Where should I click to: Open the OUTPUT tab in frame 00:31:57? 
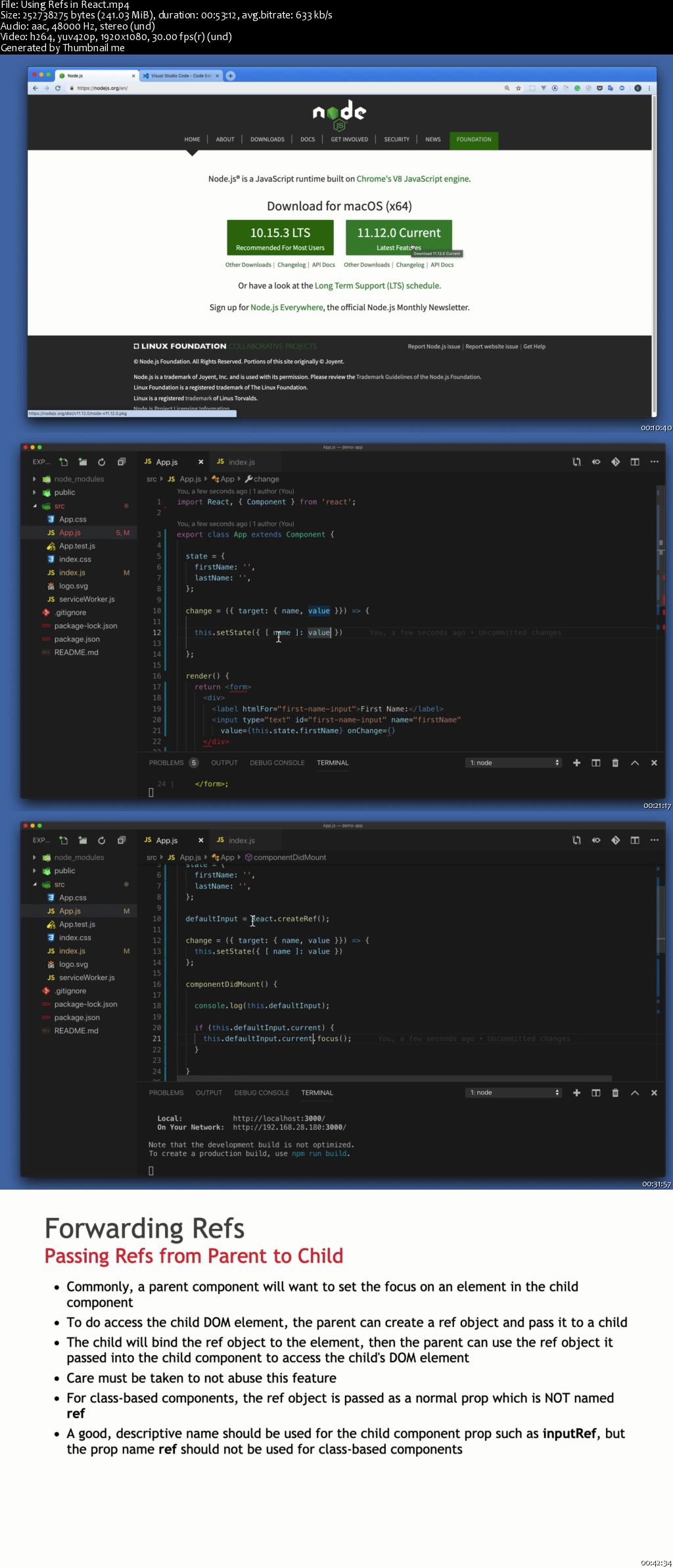(209, 1092)
